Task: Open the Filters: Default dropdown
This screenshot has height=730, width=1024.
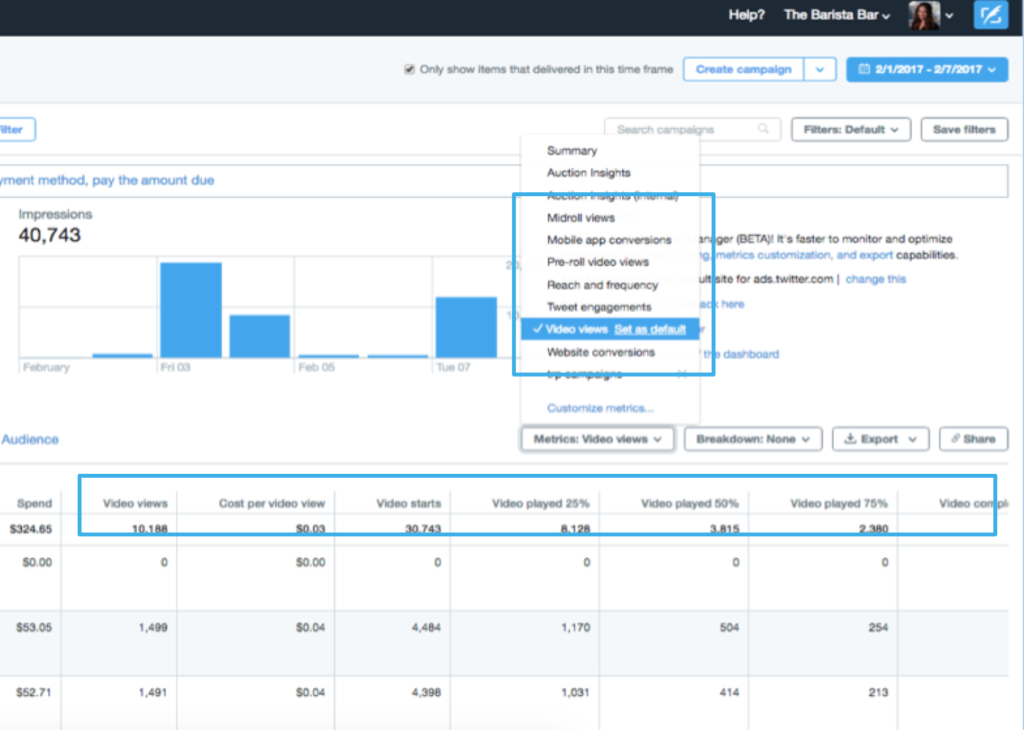Action: [x=851, y=129]
